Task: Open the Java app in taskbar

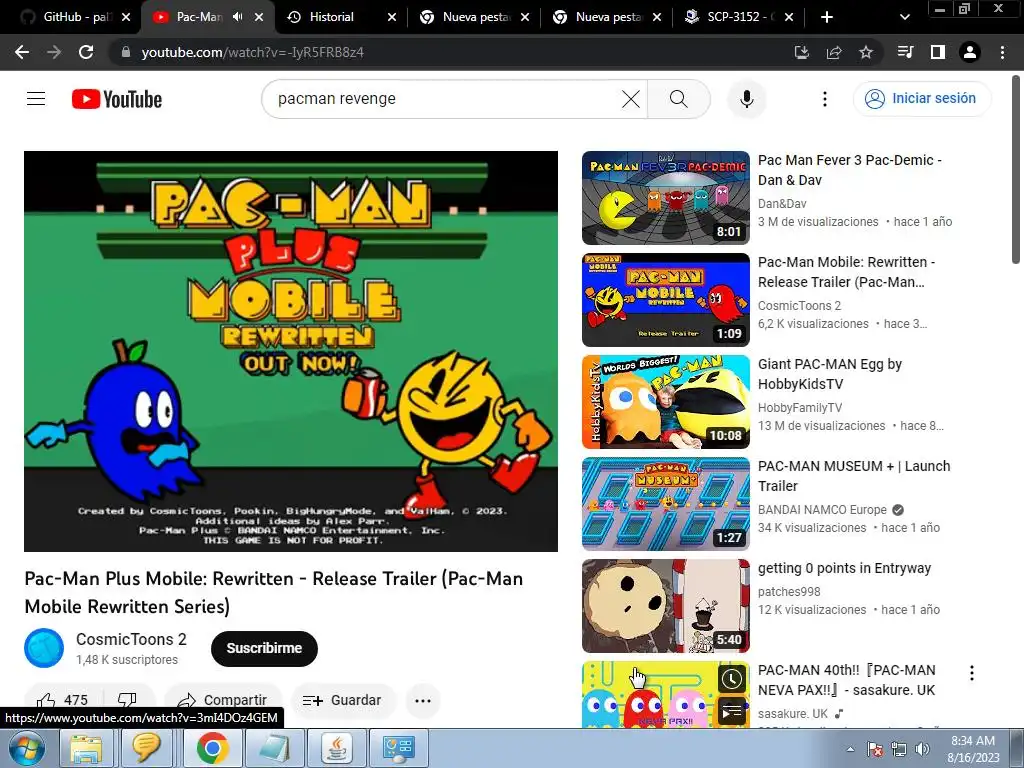Action: tap(337, 748)
